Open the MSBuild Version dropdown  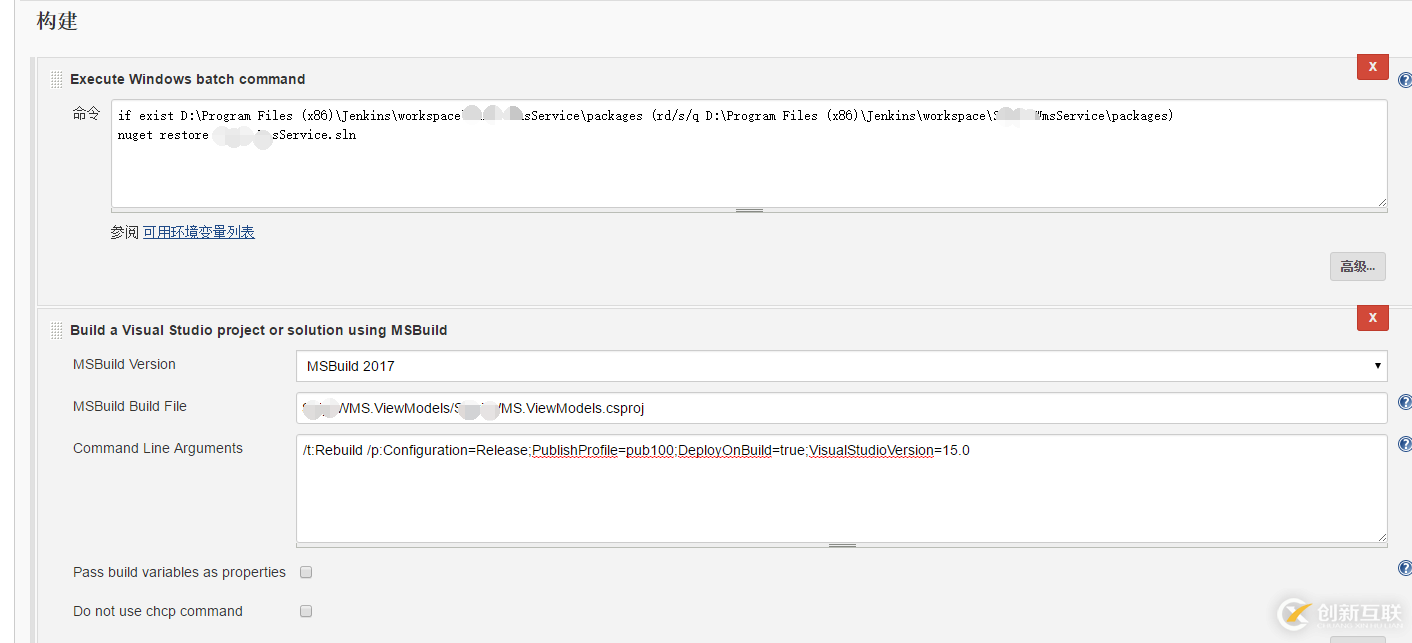(x=841, y=366)
